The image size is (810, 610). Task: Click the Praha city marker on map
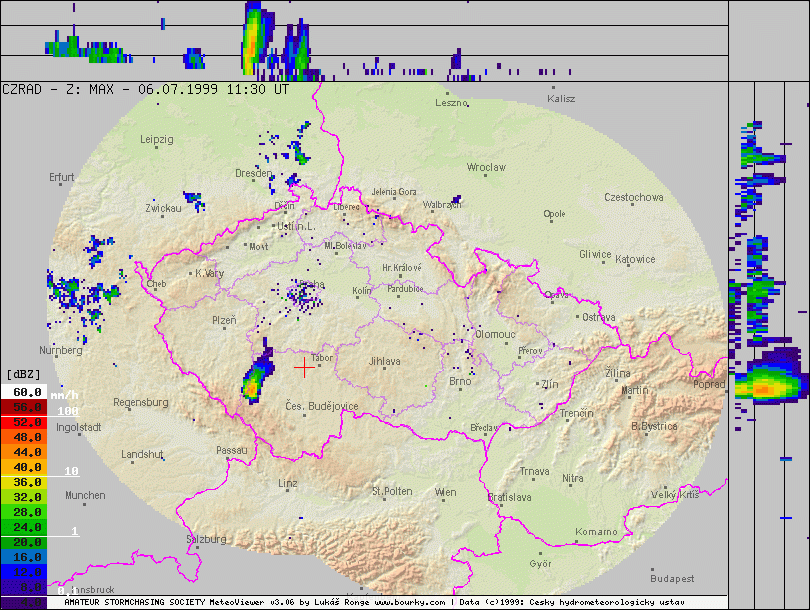tap(304, 292)
